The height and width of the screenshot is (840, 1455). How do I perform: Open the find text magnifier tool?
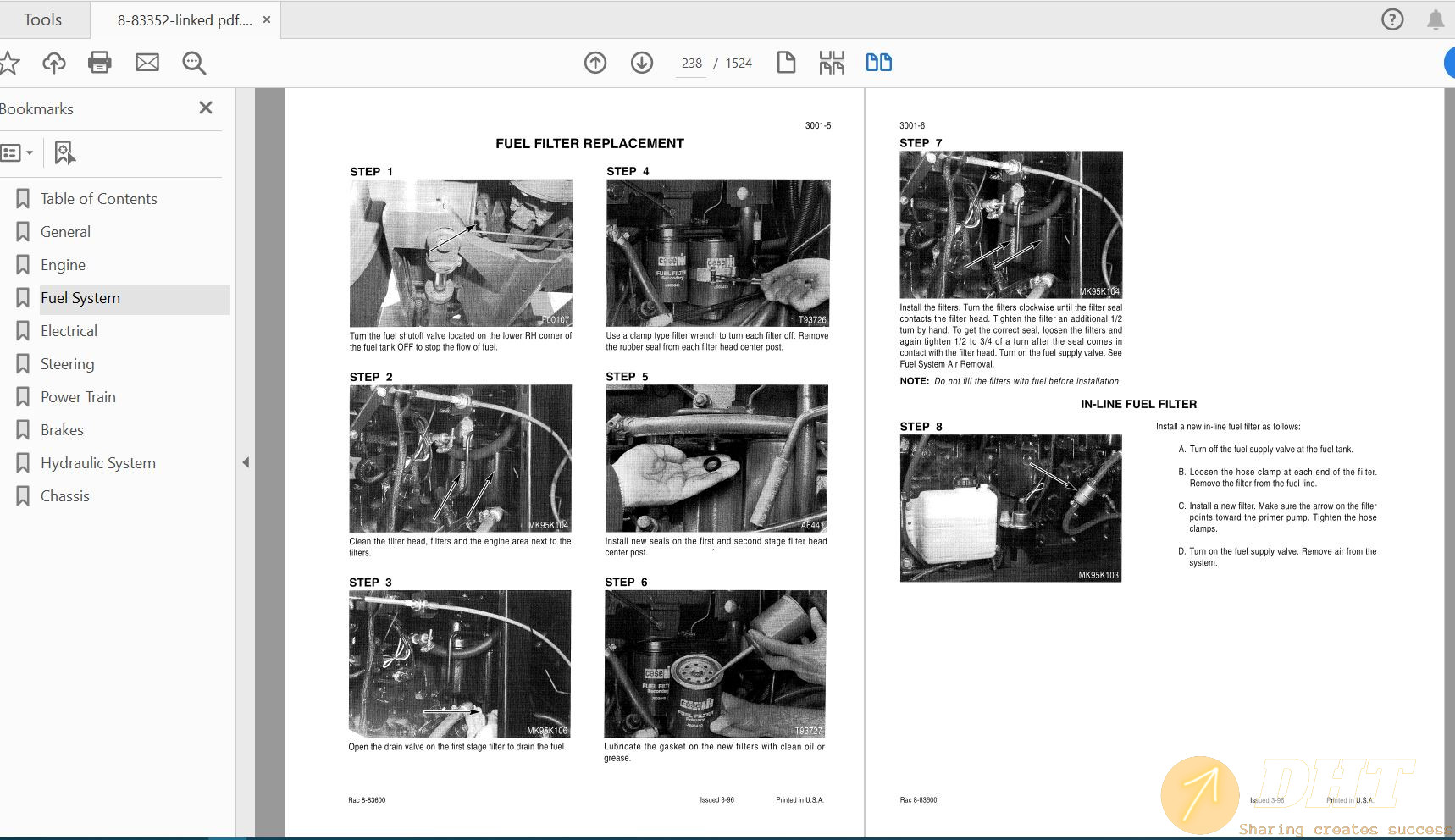pyautogui.click(x=194, y=63)
